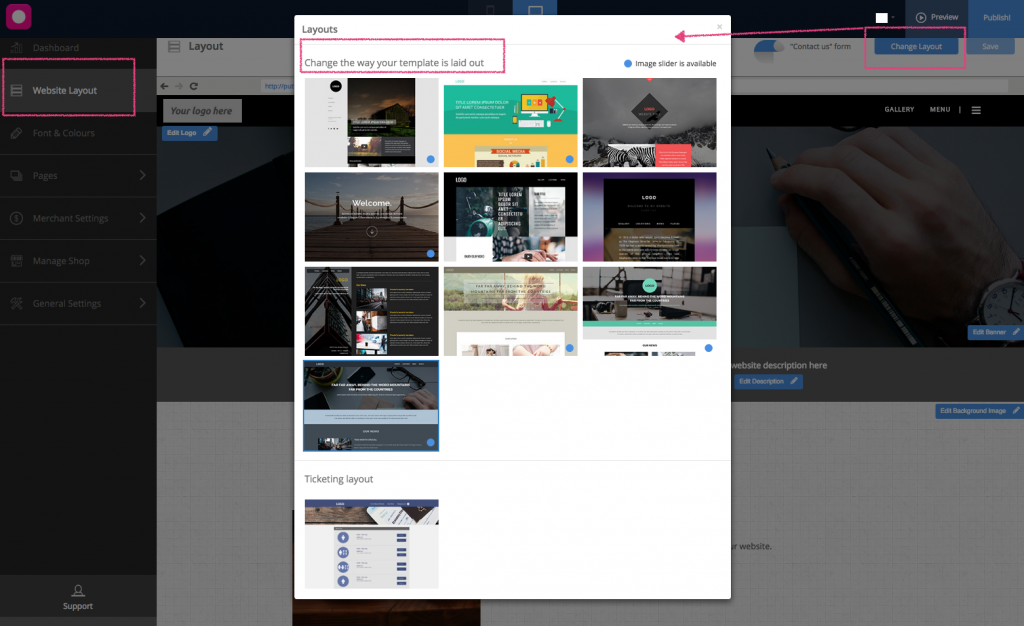Open the colour dropdown near Preview
This screenshot has width=1024, height=626.
click(893, 17)
